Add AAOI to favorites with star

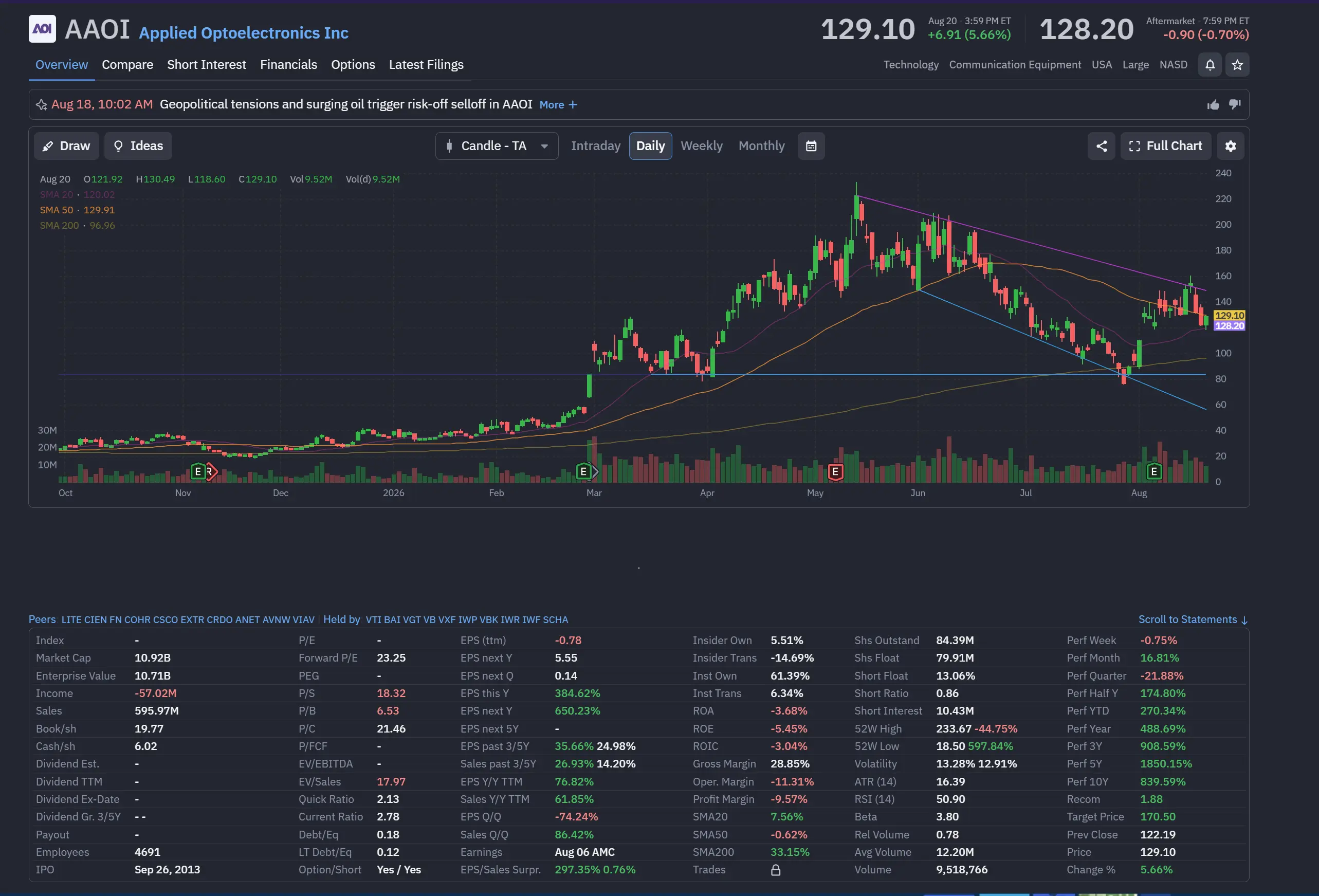click(x=1237, y=65)
